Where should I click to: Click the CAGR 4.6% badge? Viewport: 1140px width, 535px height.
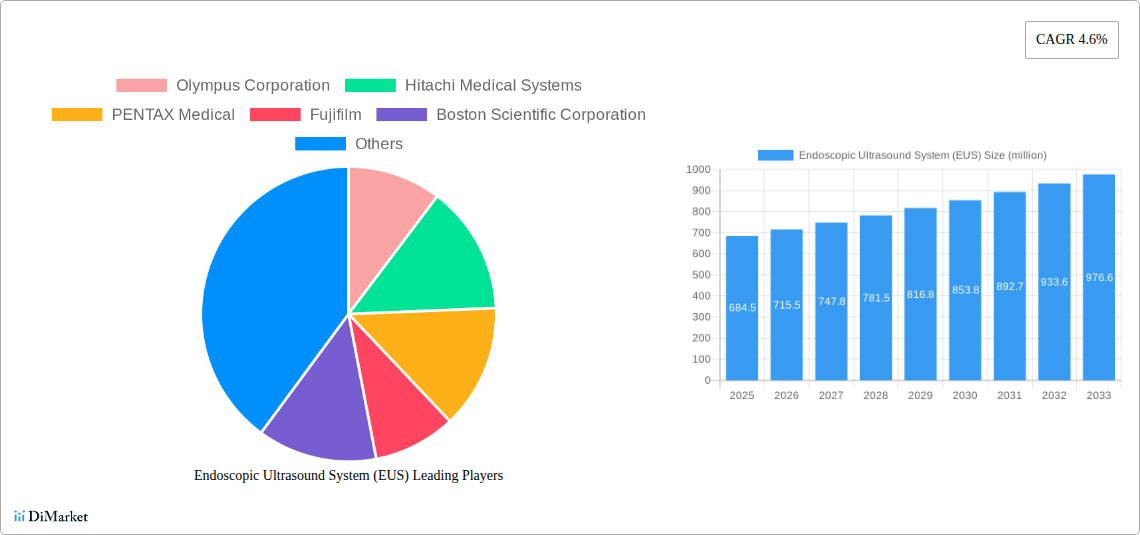[1071, 40]
